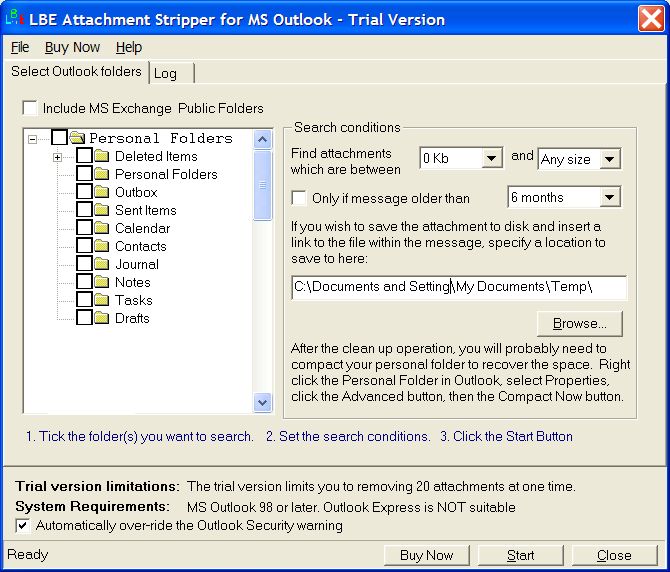Open the 6 months age dropdown

tap(610, 197)
